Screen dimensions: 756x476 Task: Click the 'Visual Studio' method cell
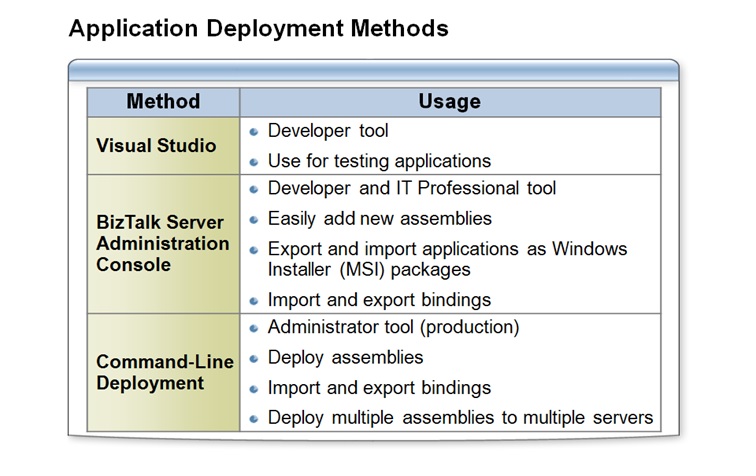click(163, 146)
